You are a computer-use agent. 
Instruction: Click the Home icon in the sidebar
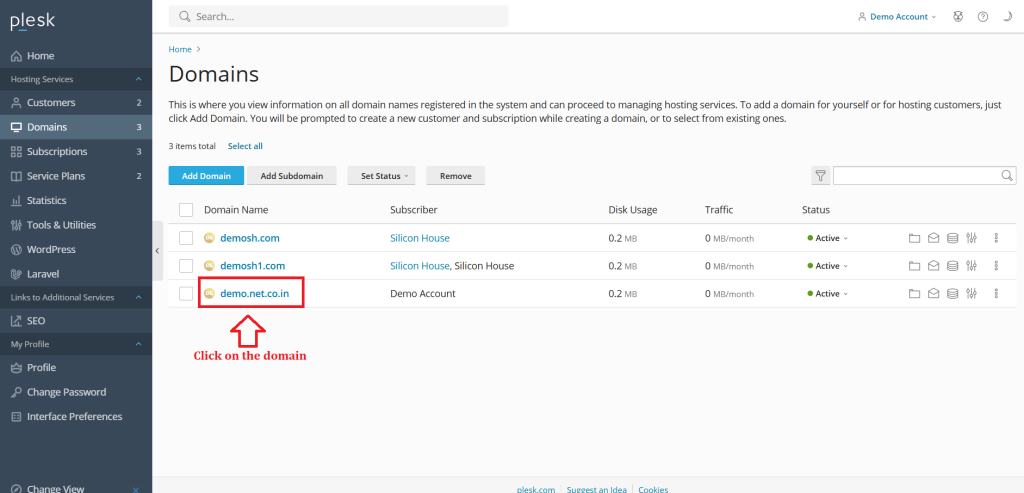16,56
